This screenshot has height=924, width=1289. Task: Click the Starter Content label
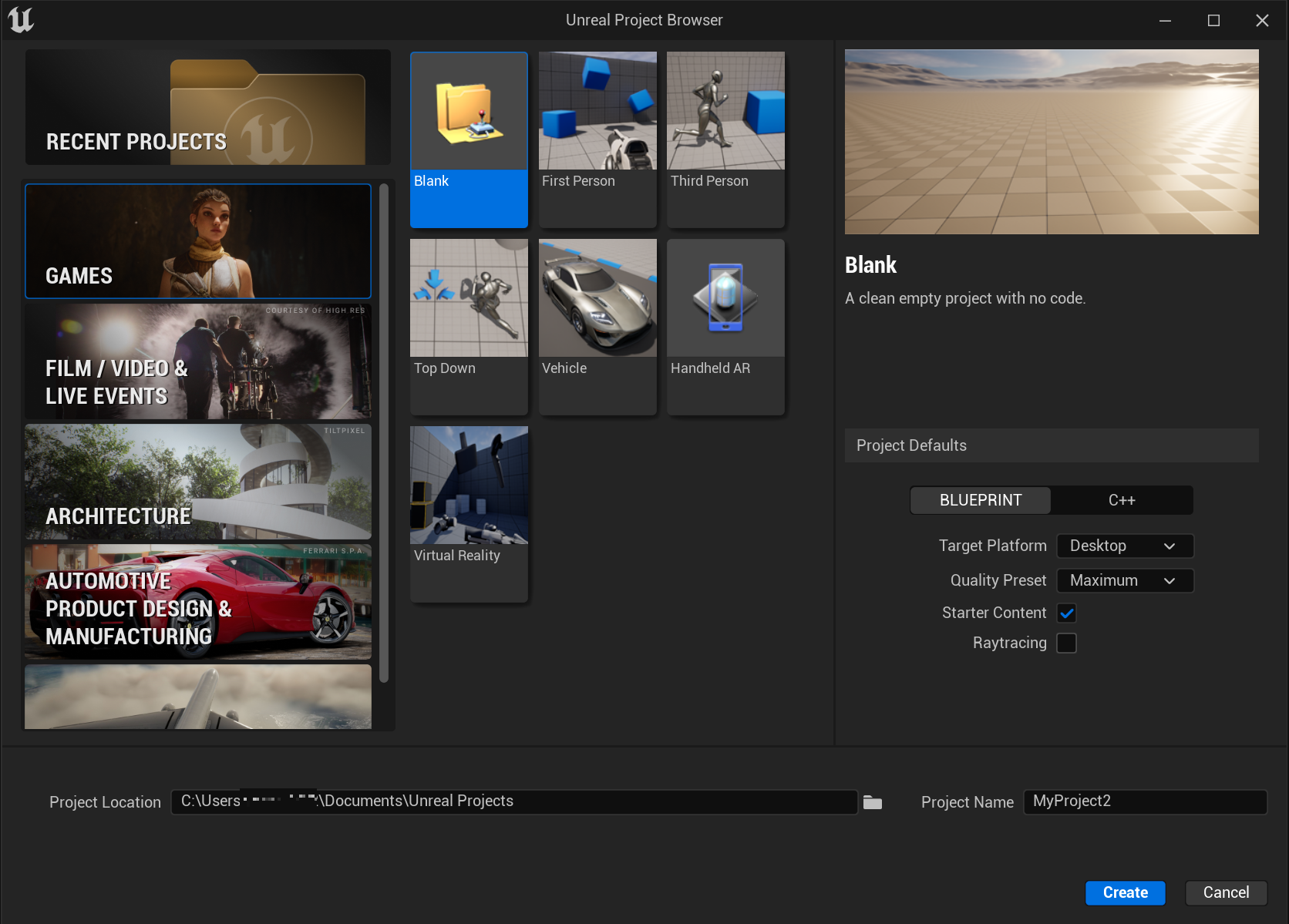point(994,613)
